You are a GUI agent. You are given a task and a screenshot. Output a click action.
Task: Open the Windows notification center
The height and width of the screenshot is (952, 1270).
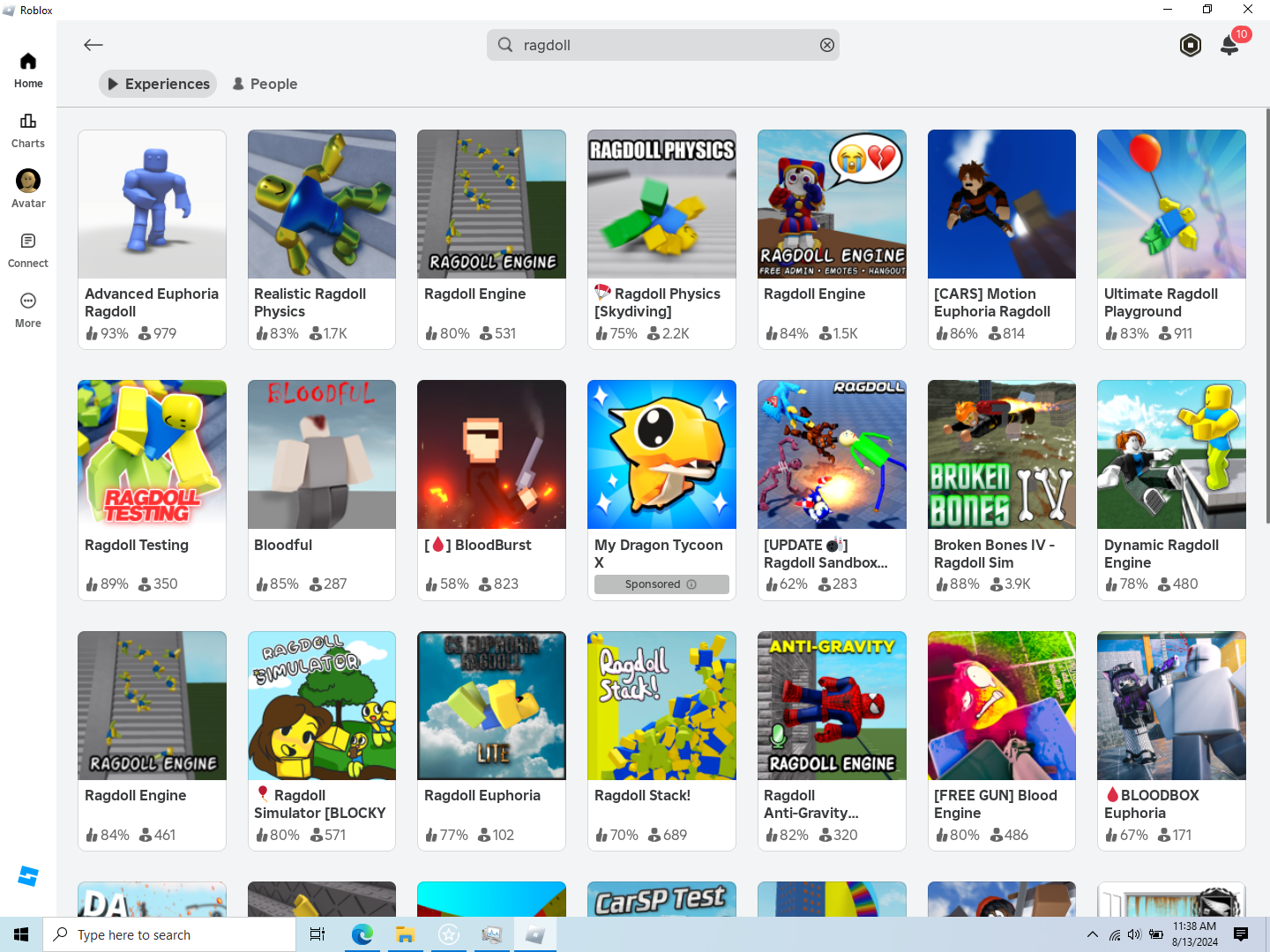coord(1241,934)
